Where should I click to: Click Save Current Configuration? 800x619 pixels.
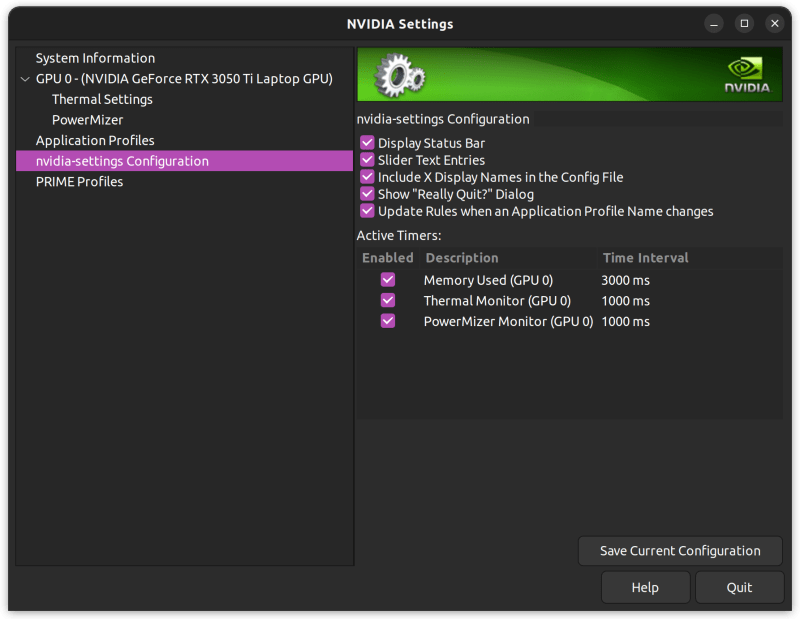coord(680,550)
